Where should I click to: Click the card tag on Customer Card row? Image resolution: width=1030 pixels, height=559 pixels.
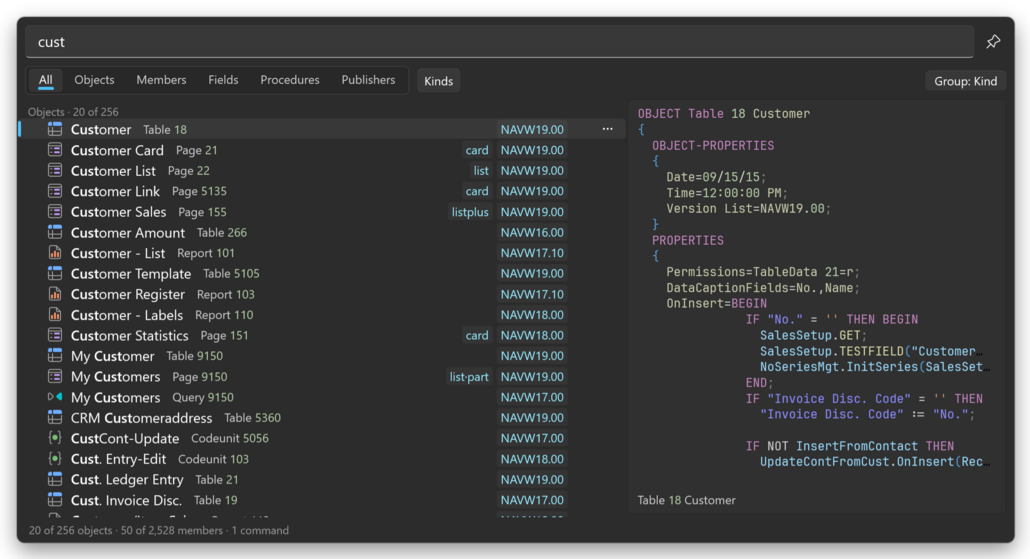(x=477, y=150)
